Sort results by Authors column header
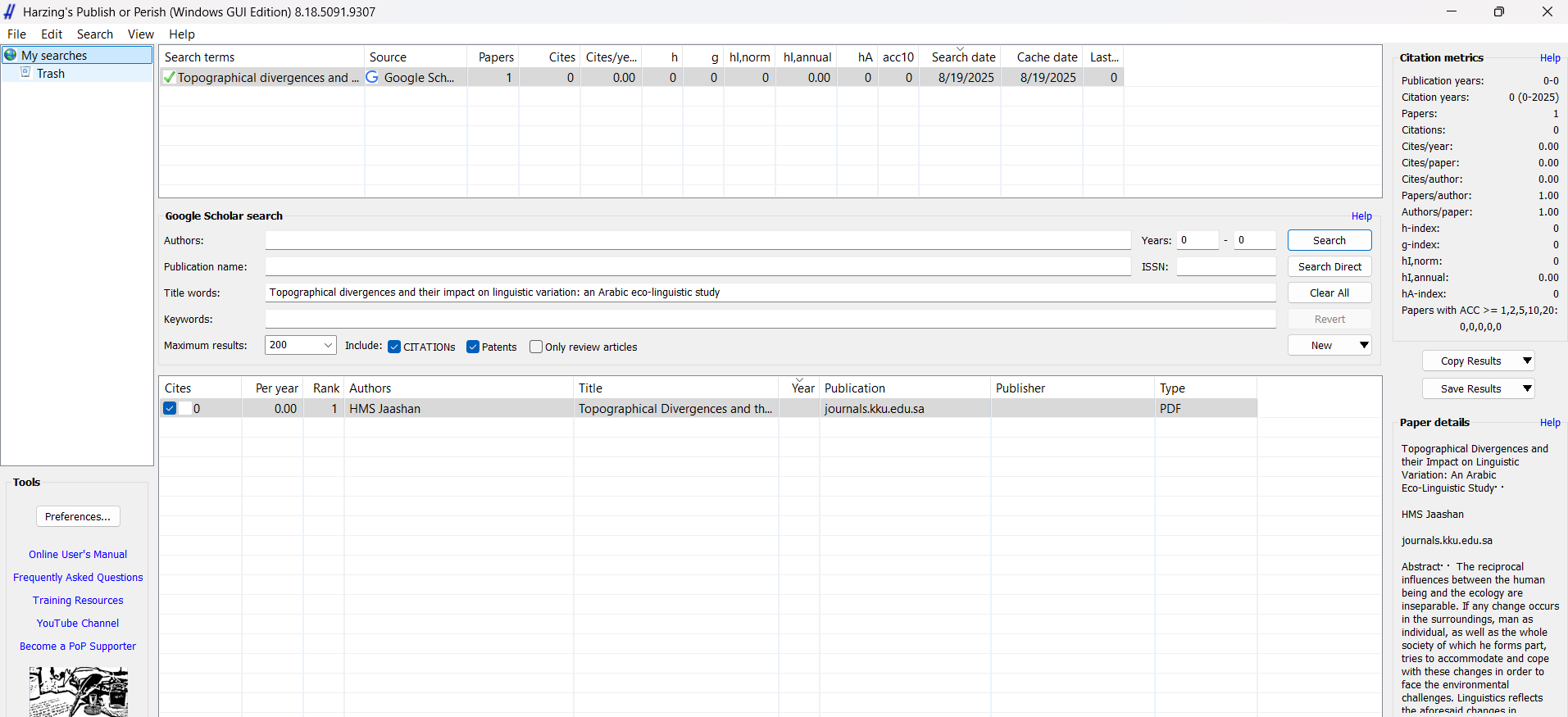 point(459,388)
